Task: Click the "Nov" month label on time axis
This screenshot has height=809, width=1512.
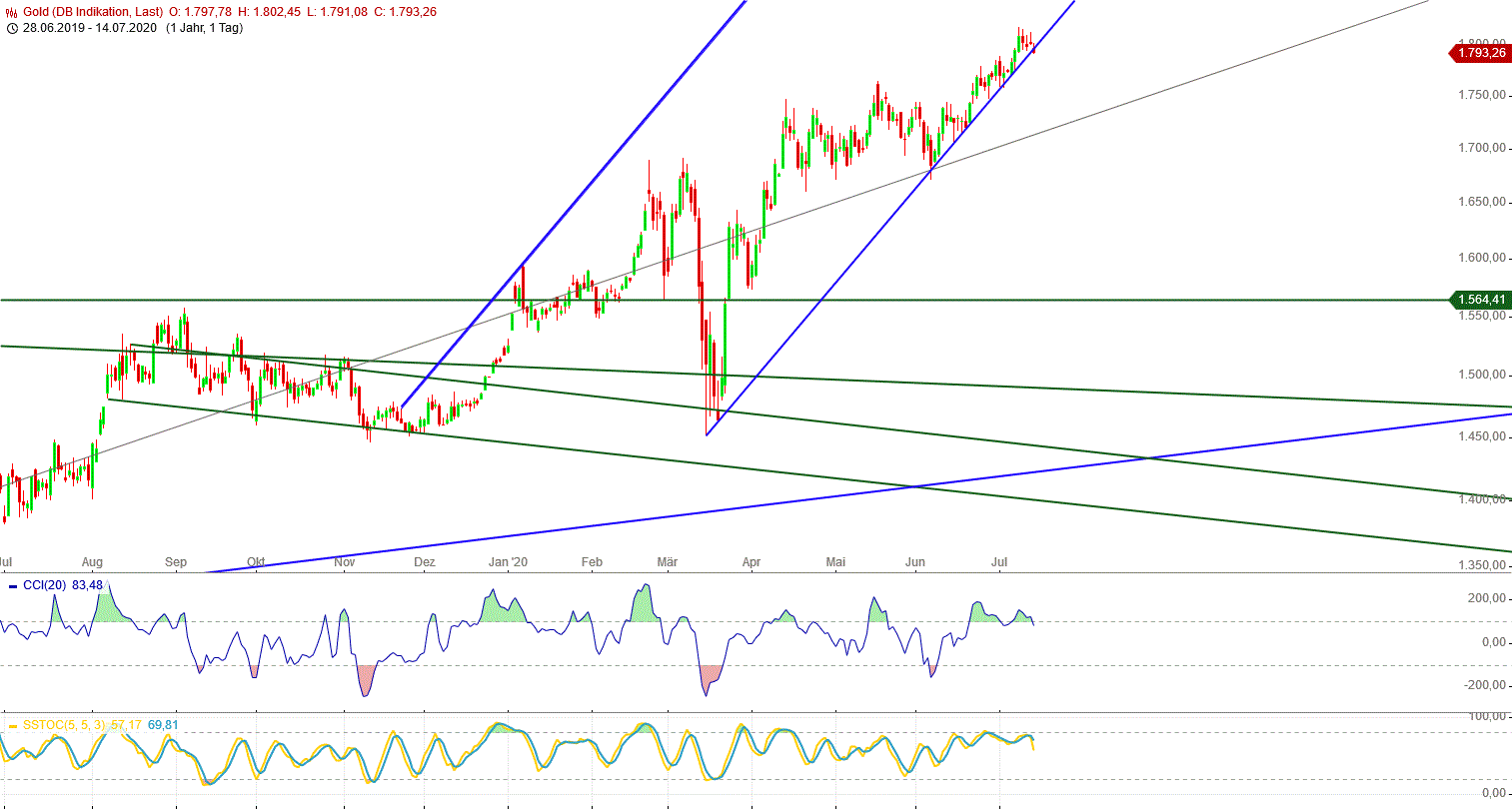Action: 345,562
